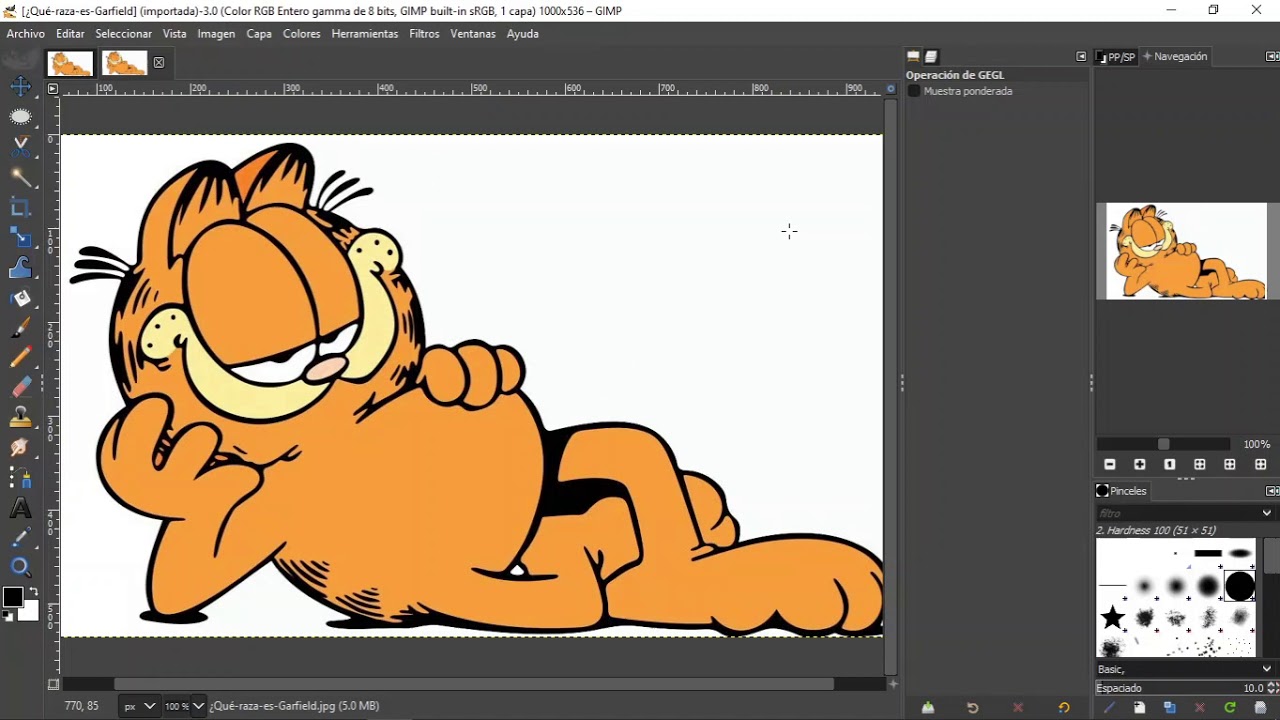This screenshot has height=720, width=1280.
Task: Set navigation zoom to 1:1
Action: (1170, 465)
